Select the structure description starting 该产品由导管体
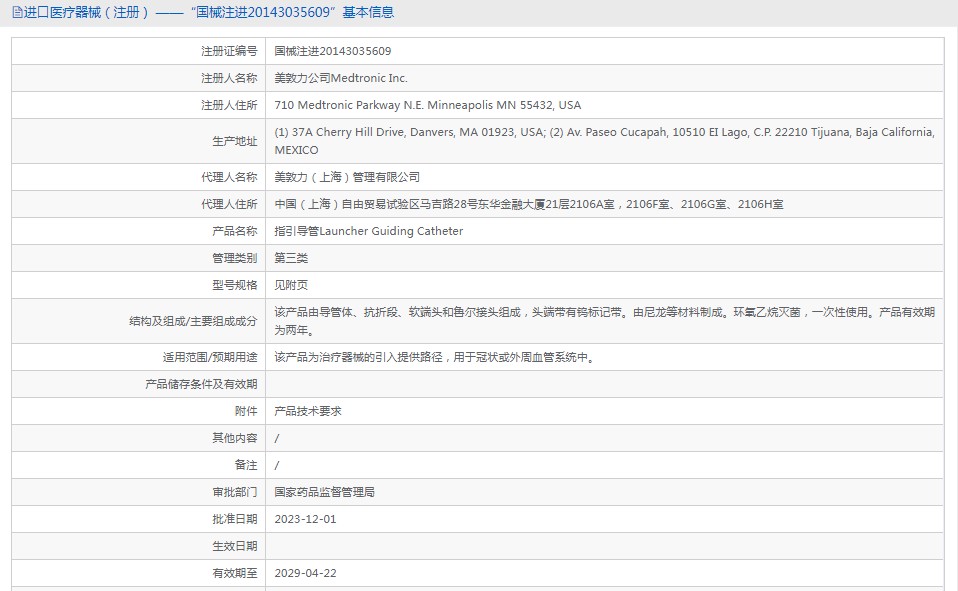Viewport: 958px width, 591px height. pyautogui.click(x=604, y=321)
